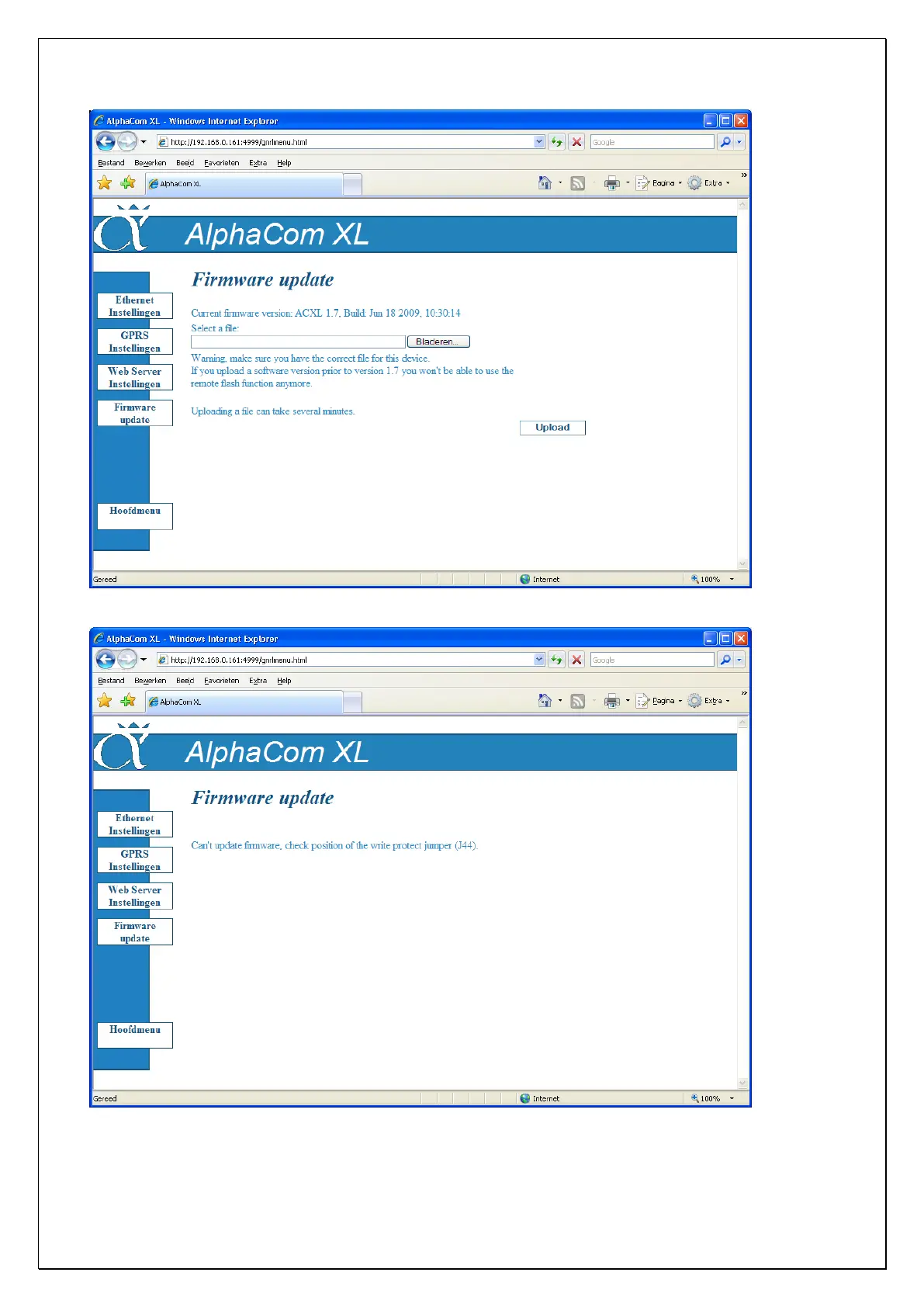The image size is (924, 1307).
Task: Click search magnifier in bottom browser window
Action: [x=725, y=660]
